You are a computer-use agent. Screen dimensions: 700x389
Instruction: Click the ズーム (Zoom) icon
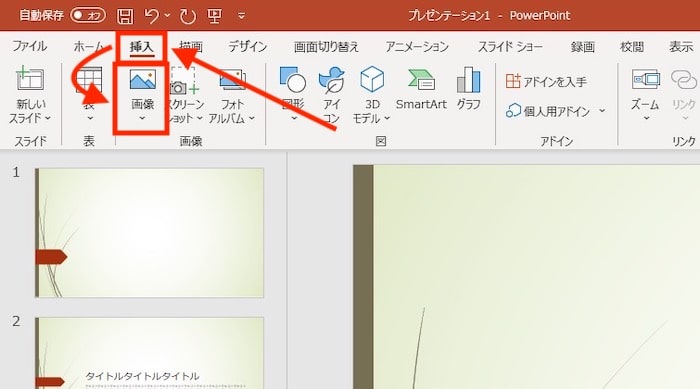pos(646,79)
